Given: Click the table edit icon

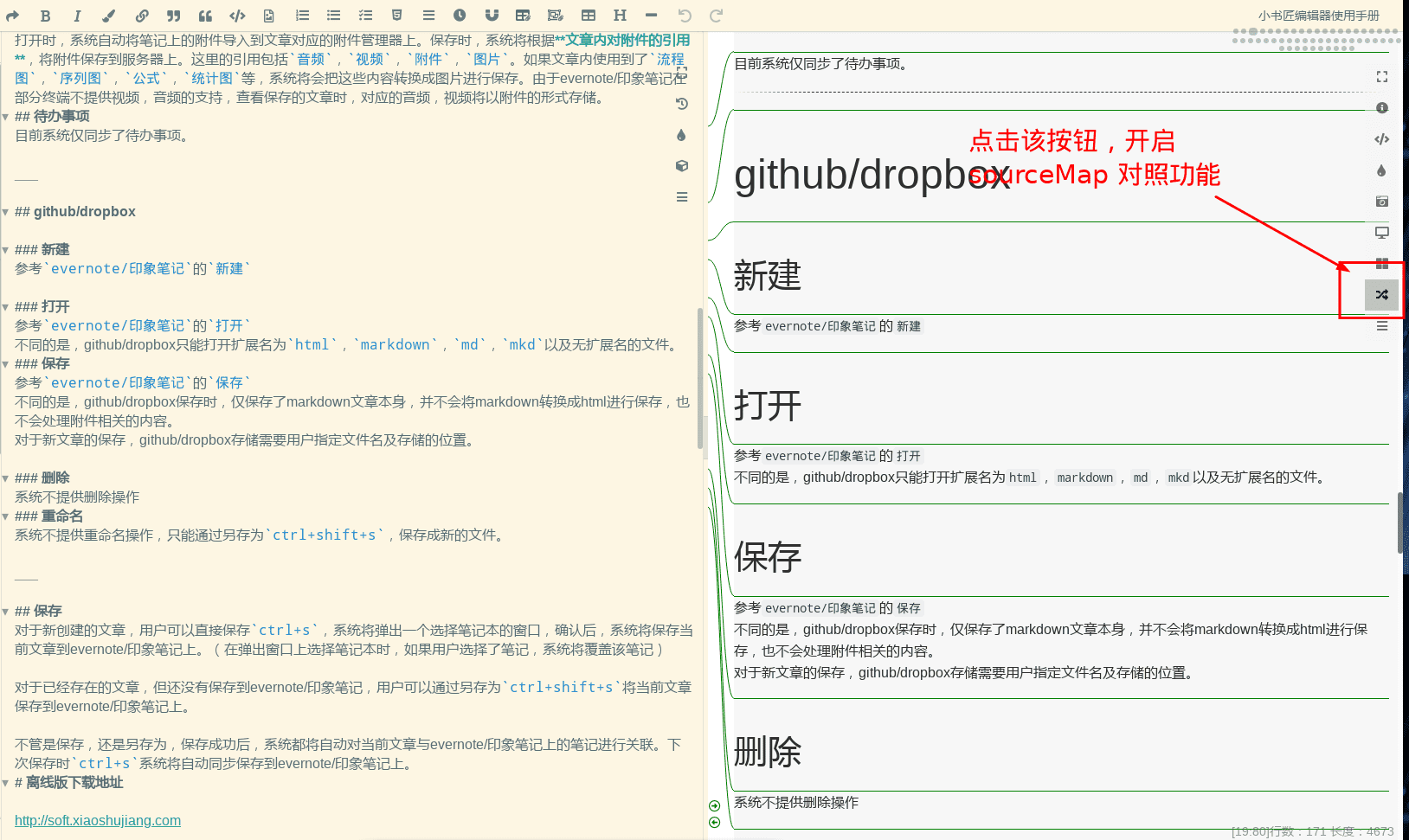Looking at the screenshot, I should [523, 16].
